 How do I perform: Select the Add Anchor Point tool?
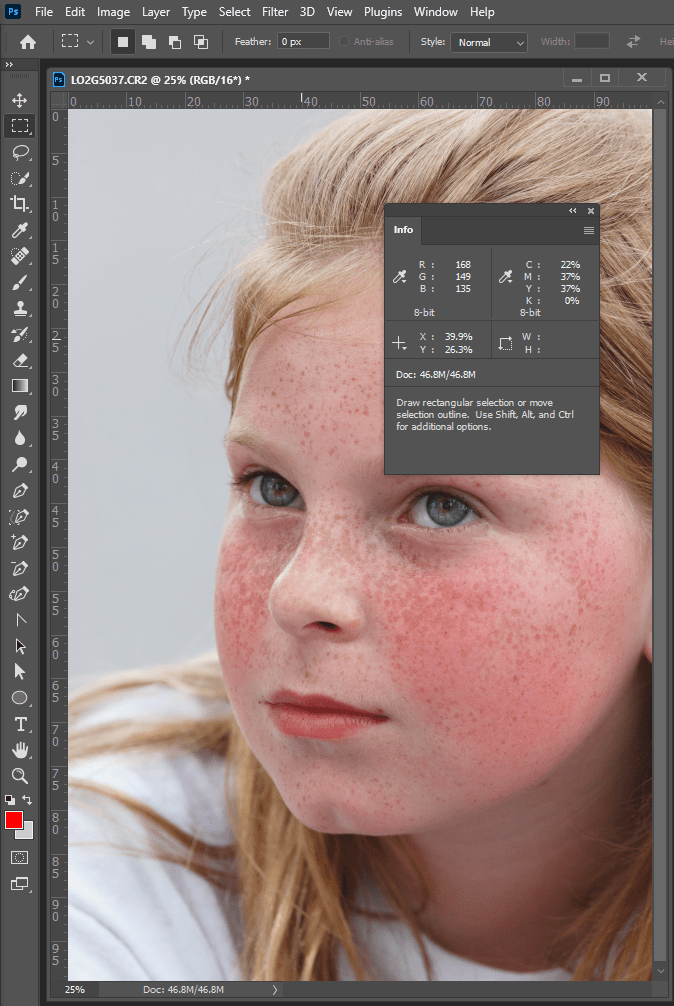pyautogui.click(x=20, y=543)
